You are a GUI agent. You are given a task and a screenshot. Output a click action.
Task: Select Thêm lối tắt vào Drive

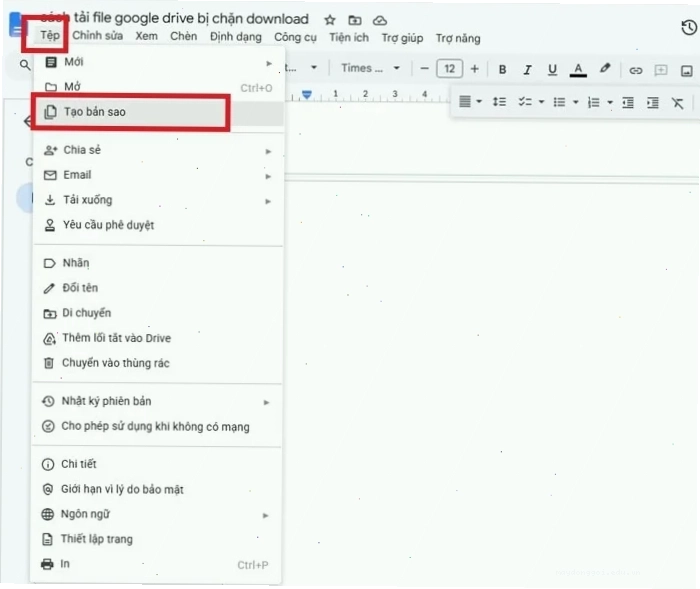click(x=158, y=338)
